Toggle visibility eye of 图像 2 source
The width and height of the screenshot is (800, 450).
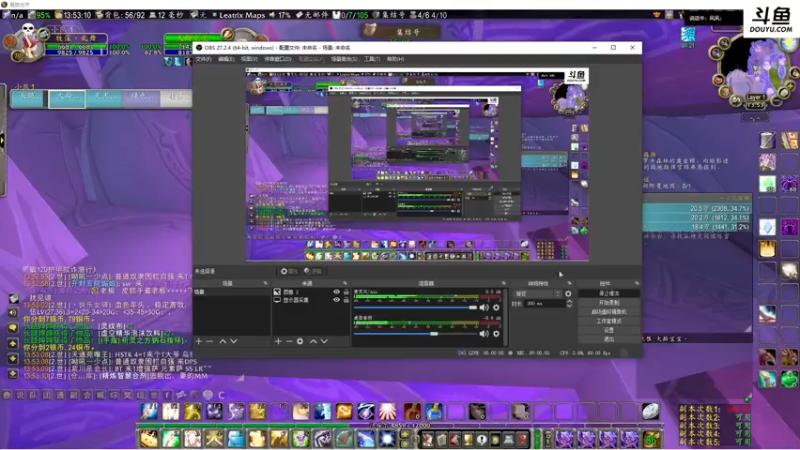click(x=336, y=292)
